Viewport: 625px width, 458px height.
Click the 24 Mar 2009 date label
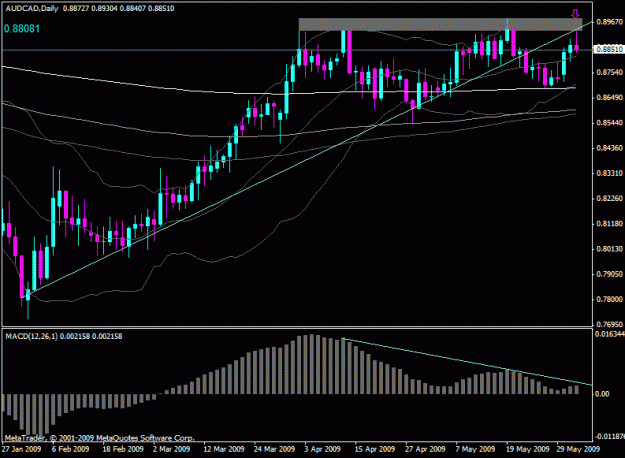pos(274,449)
